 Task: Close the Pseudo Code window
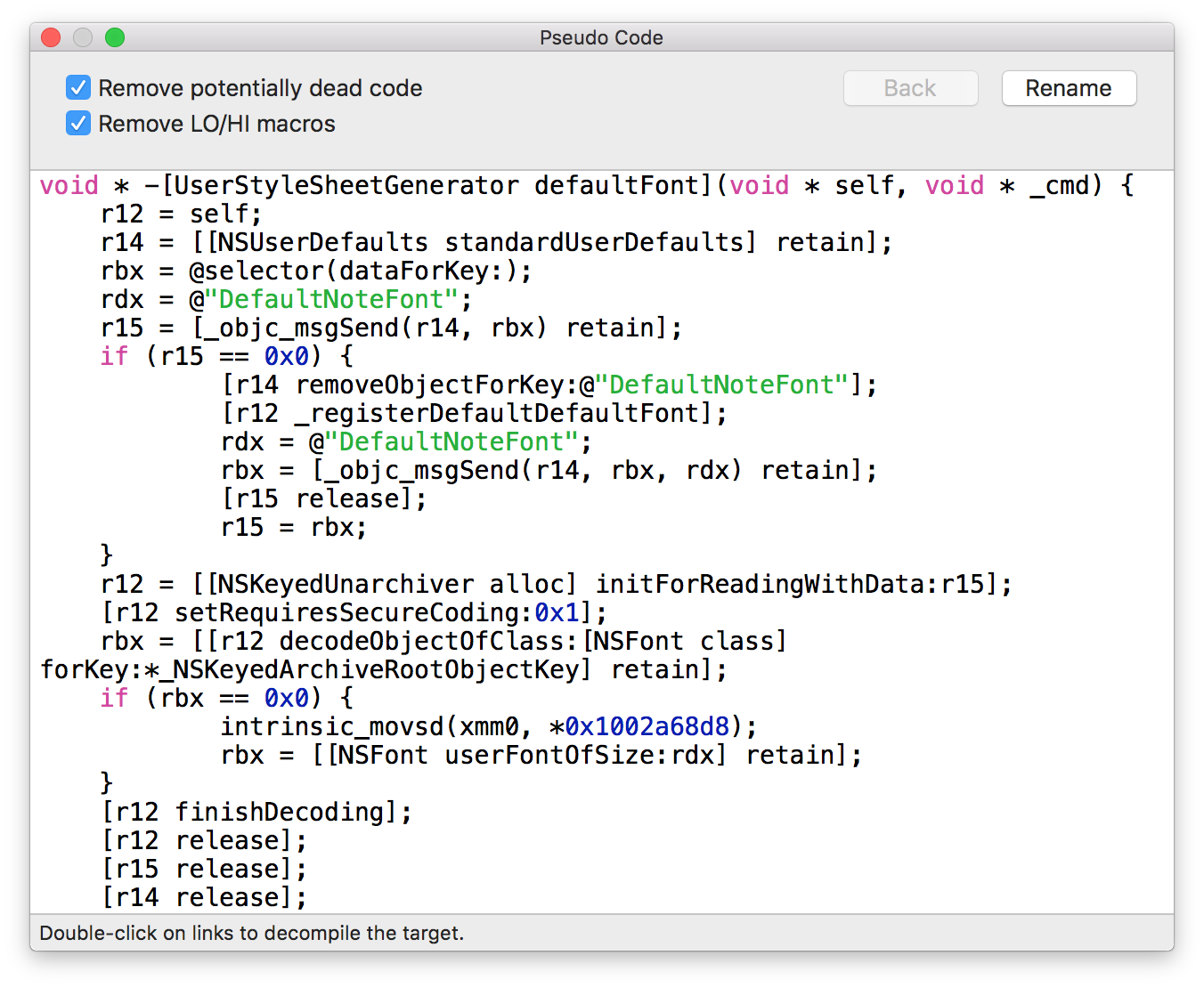click(51, 37)
